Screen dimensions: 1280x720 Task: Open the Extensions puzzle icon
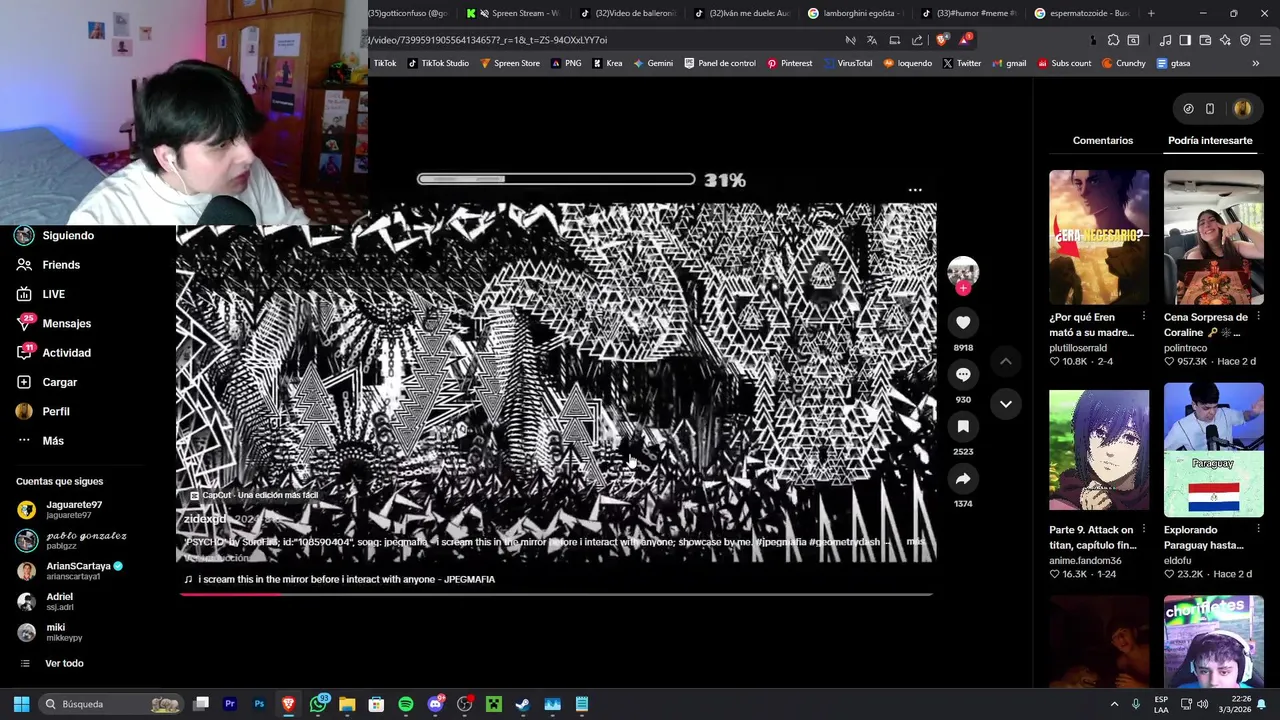coord(1113,40)
